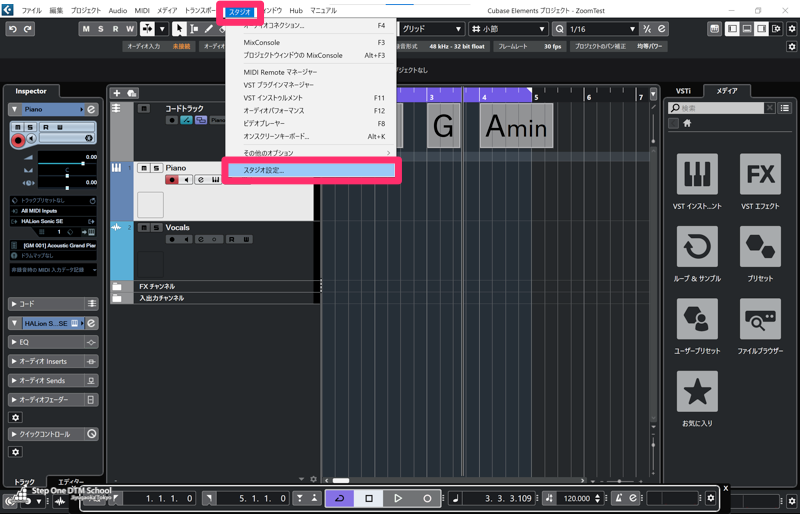Redo using the toolbar redo arrow
This screenshot has height=514, width=800.
[28, 29]
